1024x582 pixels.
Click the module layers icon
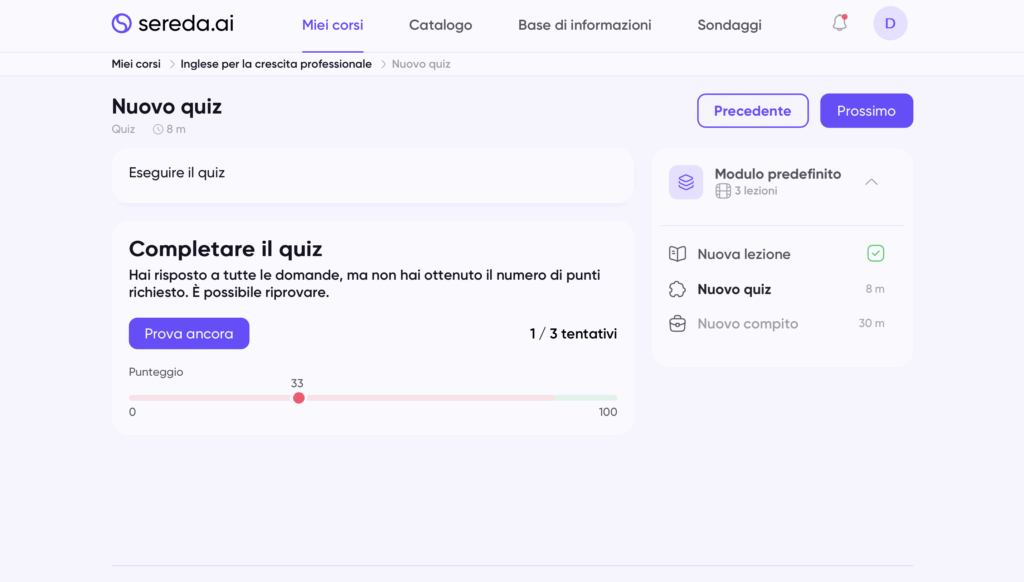tap(686, 182)
